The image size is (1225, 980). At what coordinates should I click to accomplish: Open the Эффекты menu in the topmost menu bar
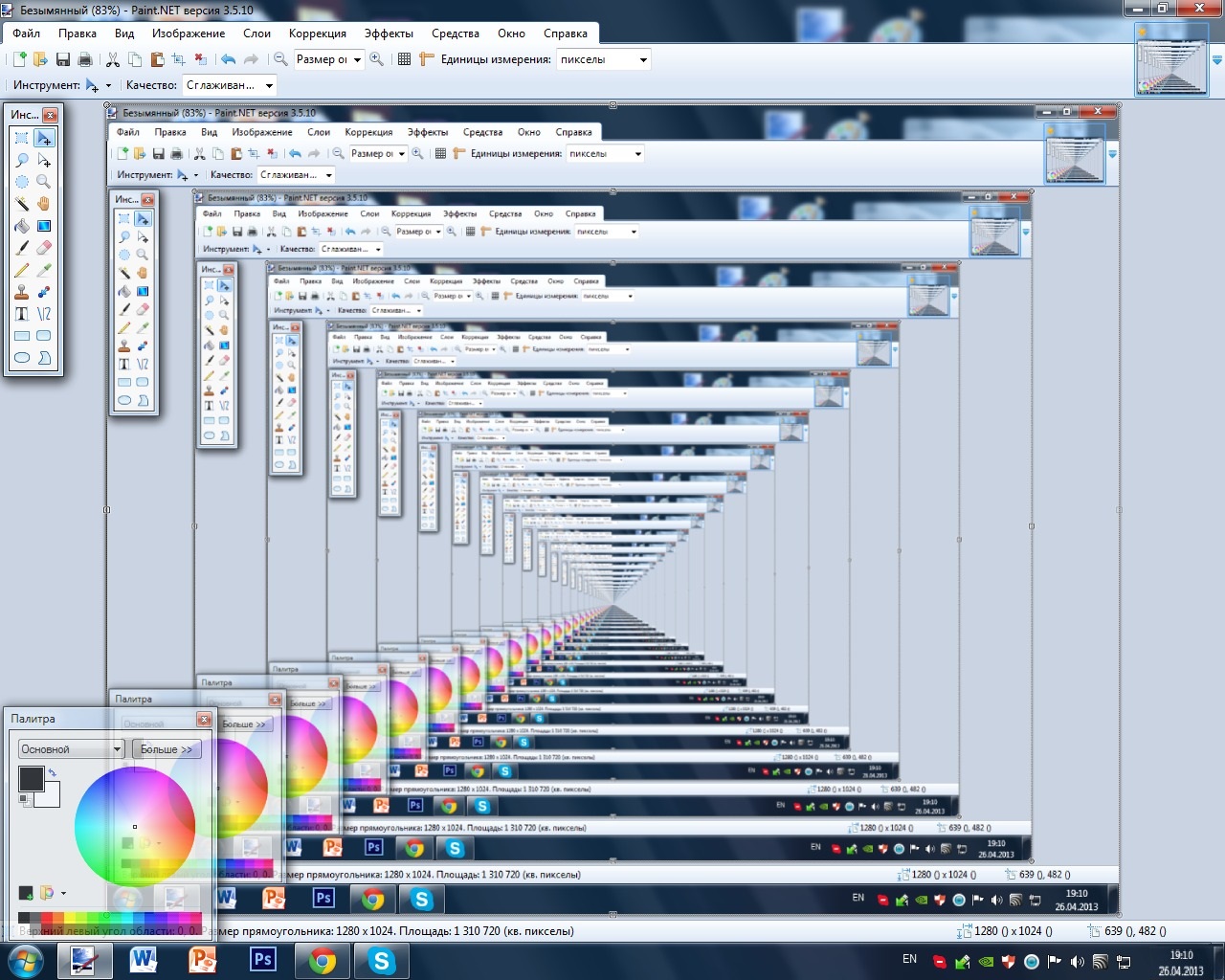pyautogui.click(x=389, y=33)
